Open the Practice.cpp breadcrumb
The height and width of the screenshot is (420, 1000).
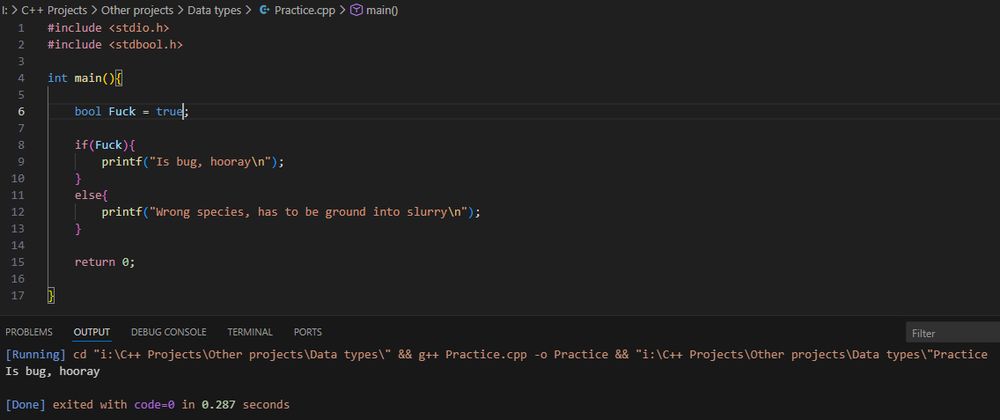click(x=304, y=10)
